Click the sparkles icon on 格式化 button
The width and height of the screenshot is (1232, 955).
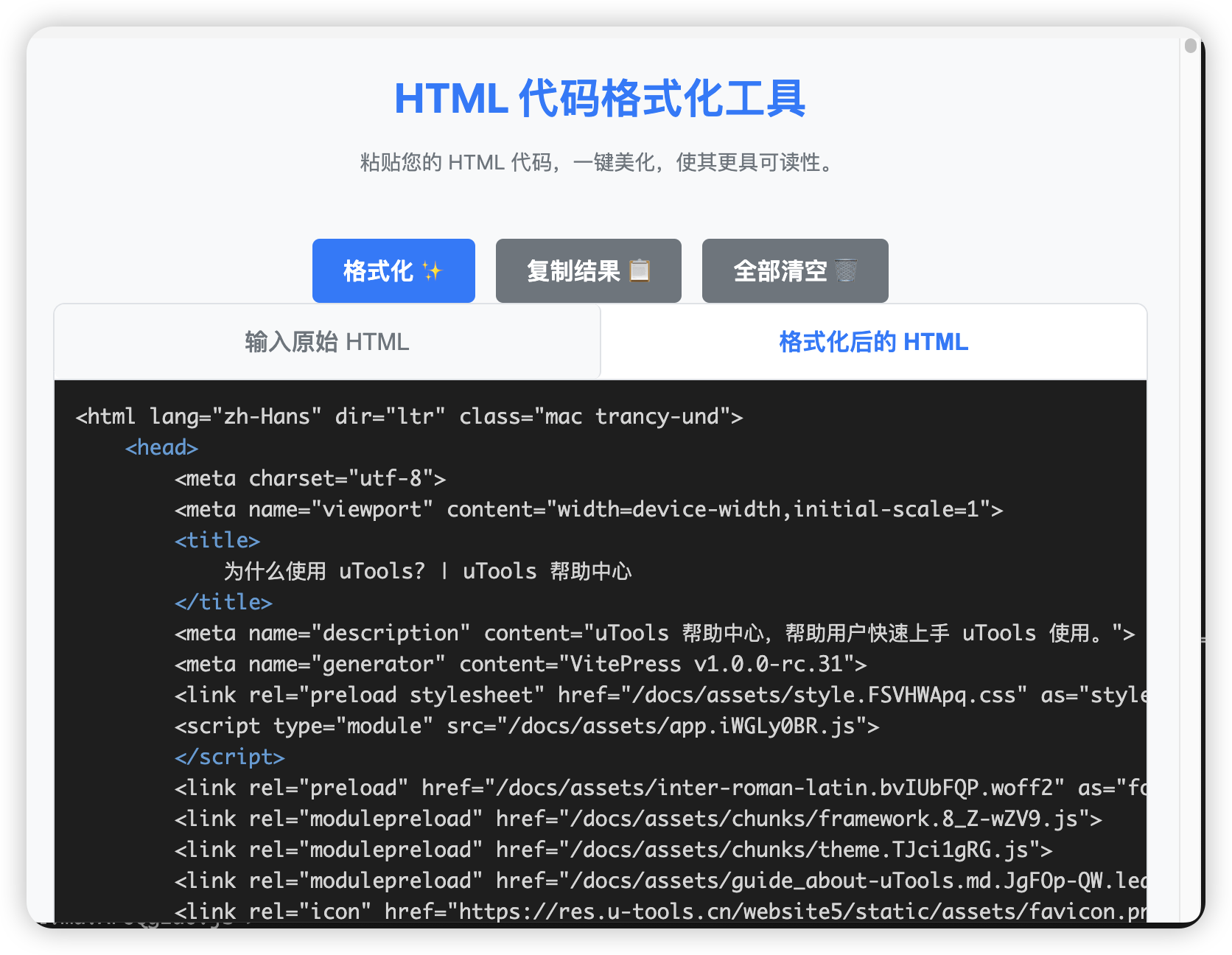tap(433, 271)
